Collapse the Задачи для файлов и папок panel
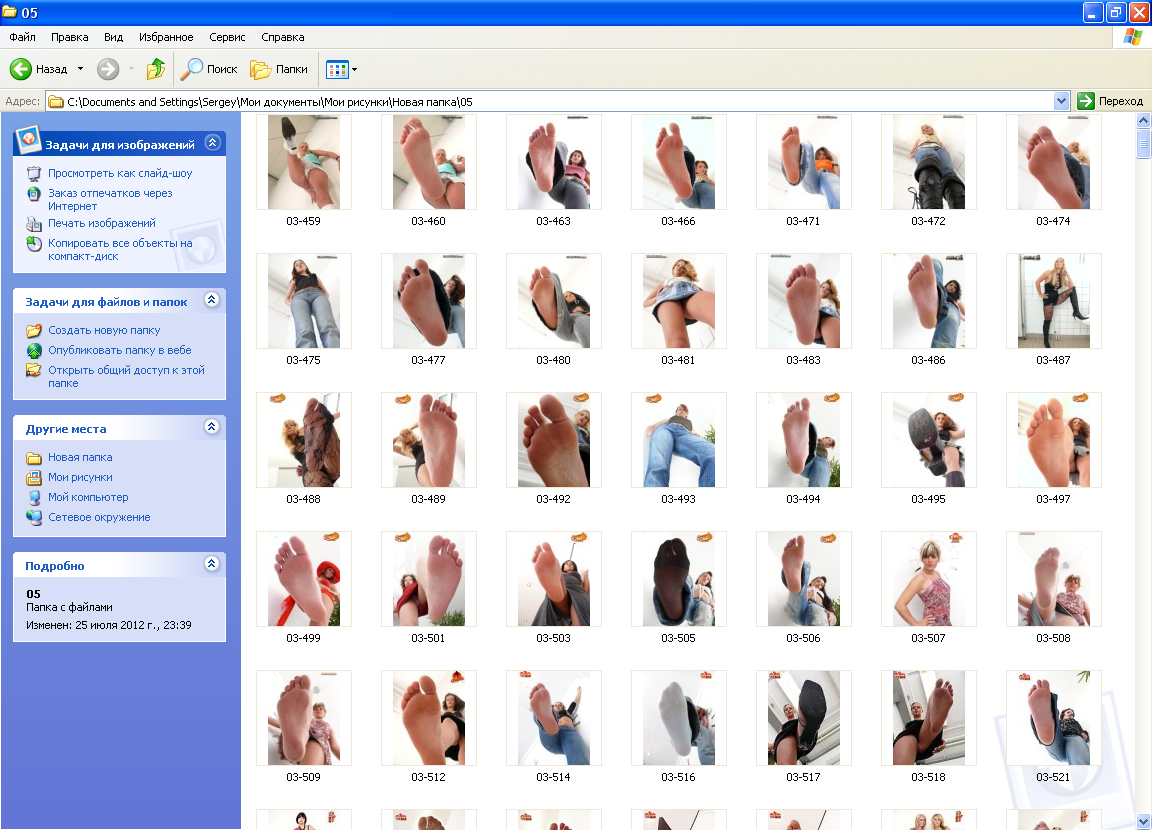Screen dimensions: 1152x830 pos(212,300)
